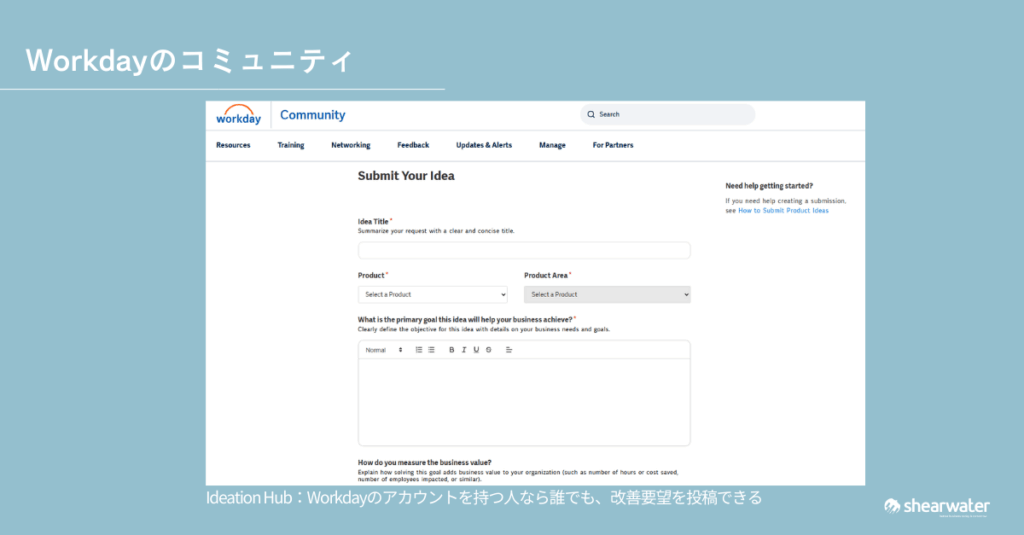
Task: Open the Feedback menu
Action: 413,145
